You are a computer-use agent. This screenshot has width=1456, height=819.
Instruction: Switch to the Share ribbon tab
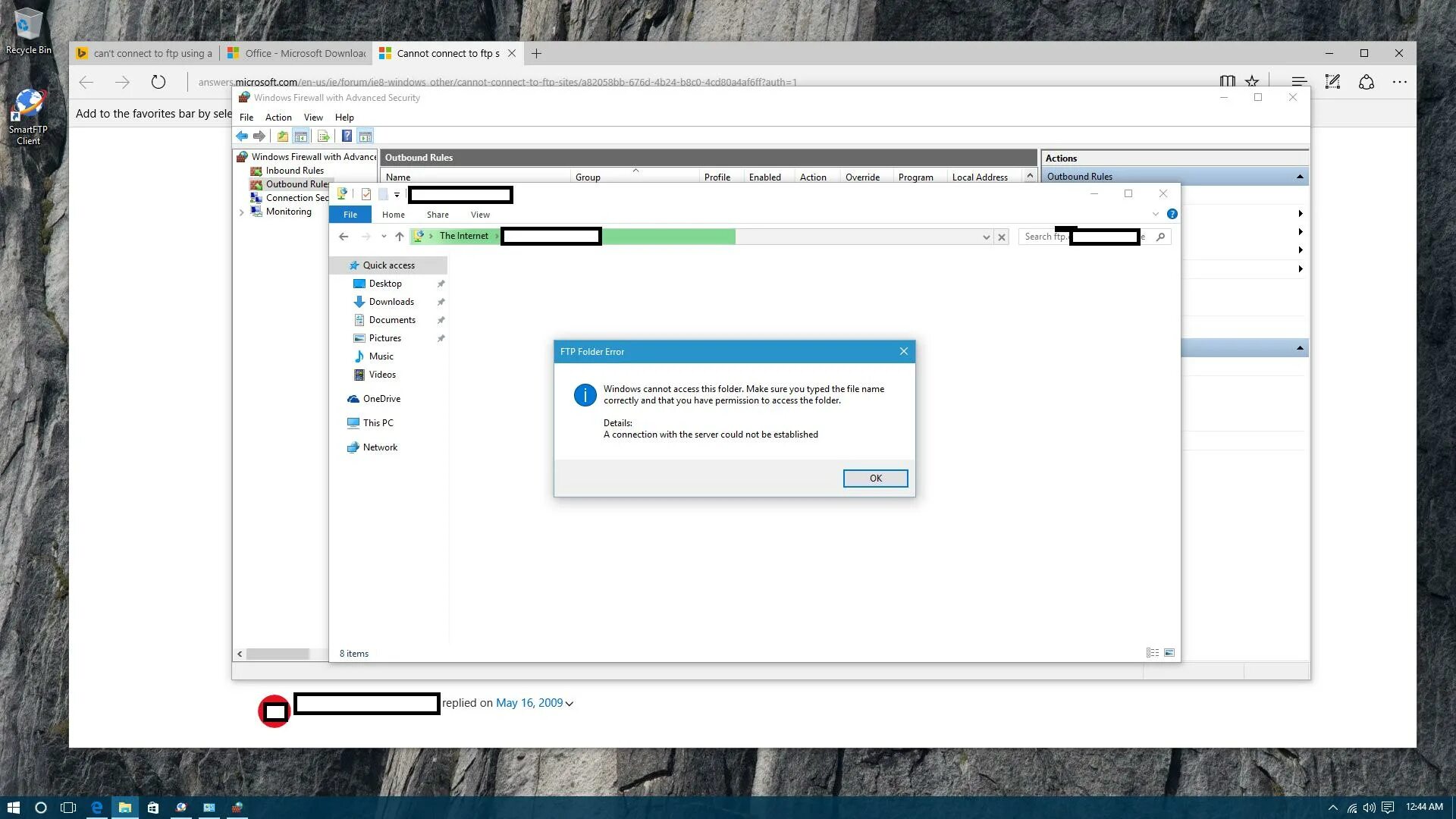438,215
